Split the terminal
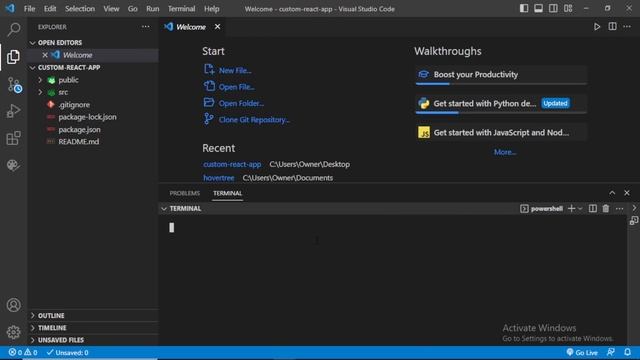 (x=593, y=209)
